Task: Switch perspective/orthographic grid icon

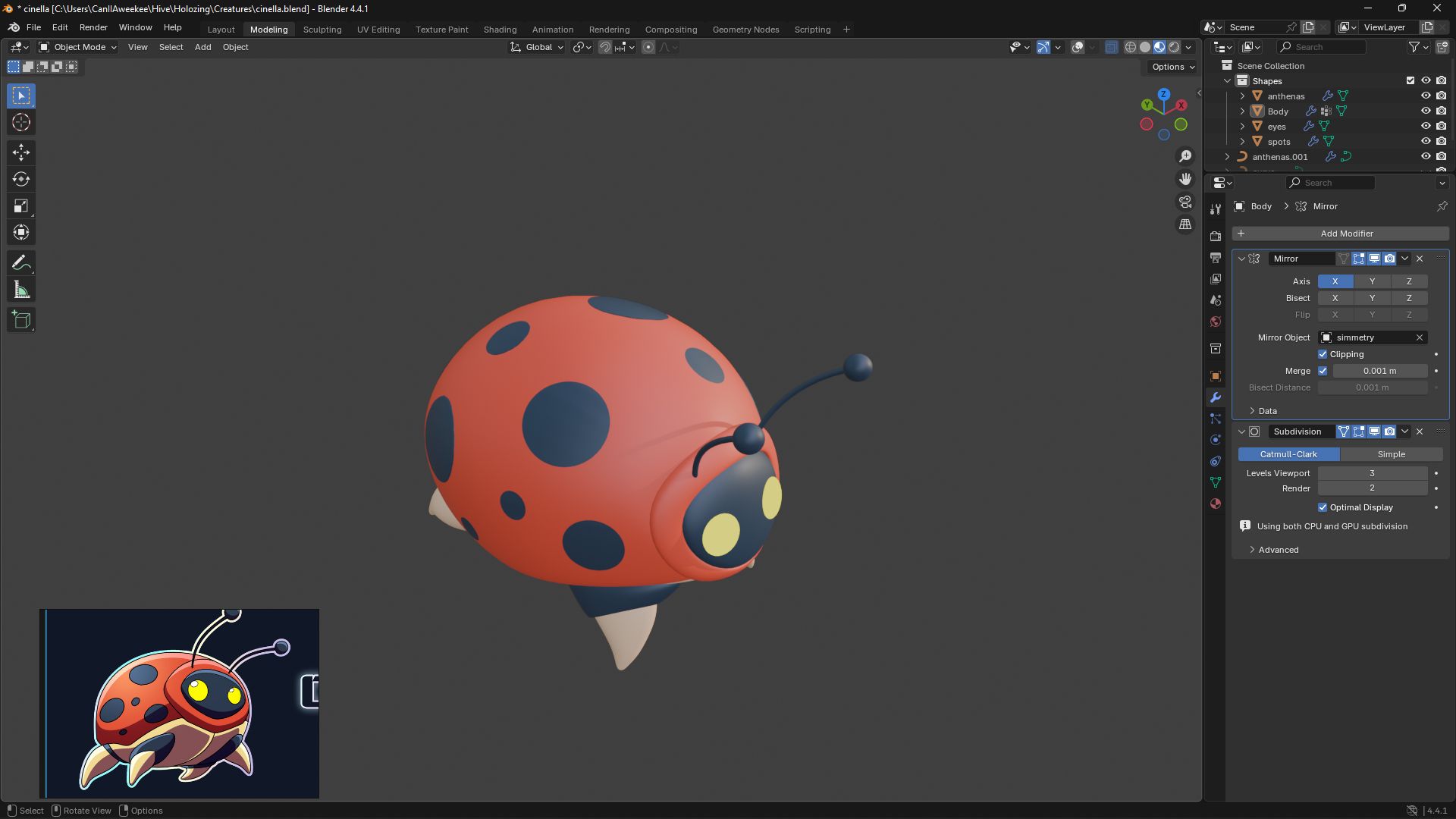Action: tap(1185, 224)
